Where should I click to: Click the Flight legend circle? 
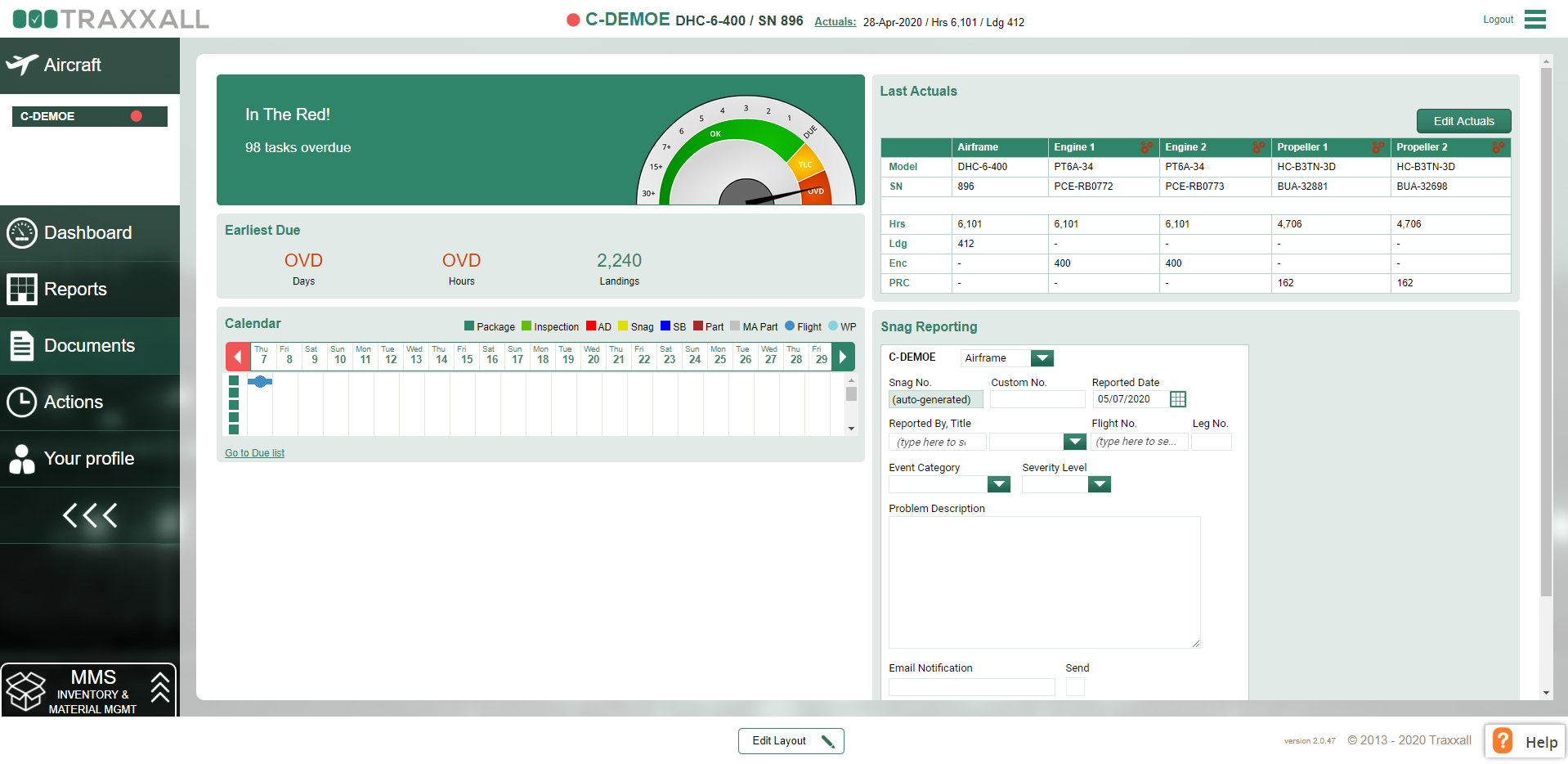tap(790, 326)
